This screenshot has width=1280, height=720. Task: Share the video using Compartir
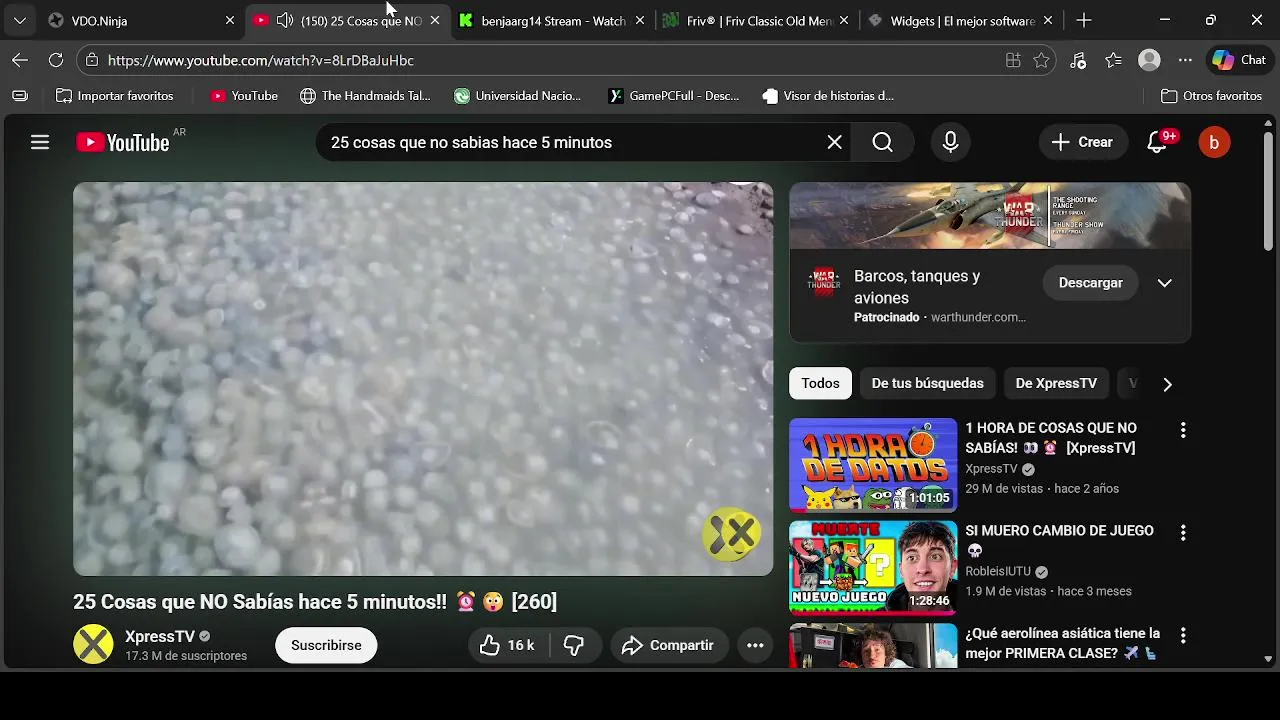(669, 645)
